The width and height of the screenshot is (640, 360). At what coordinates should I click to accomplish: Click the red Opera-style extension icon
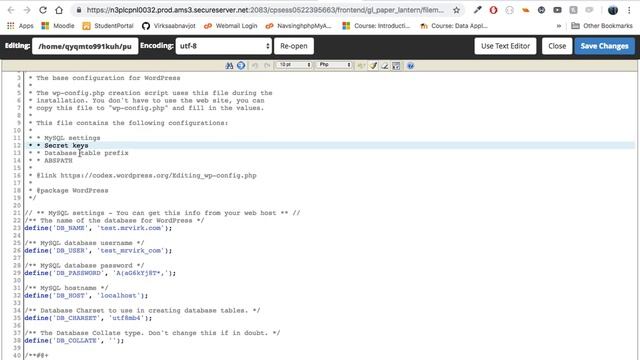coord(493,10)
